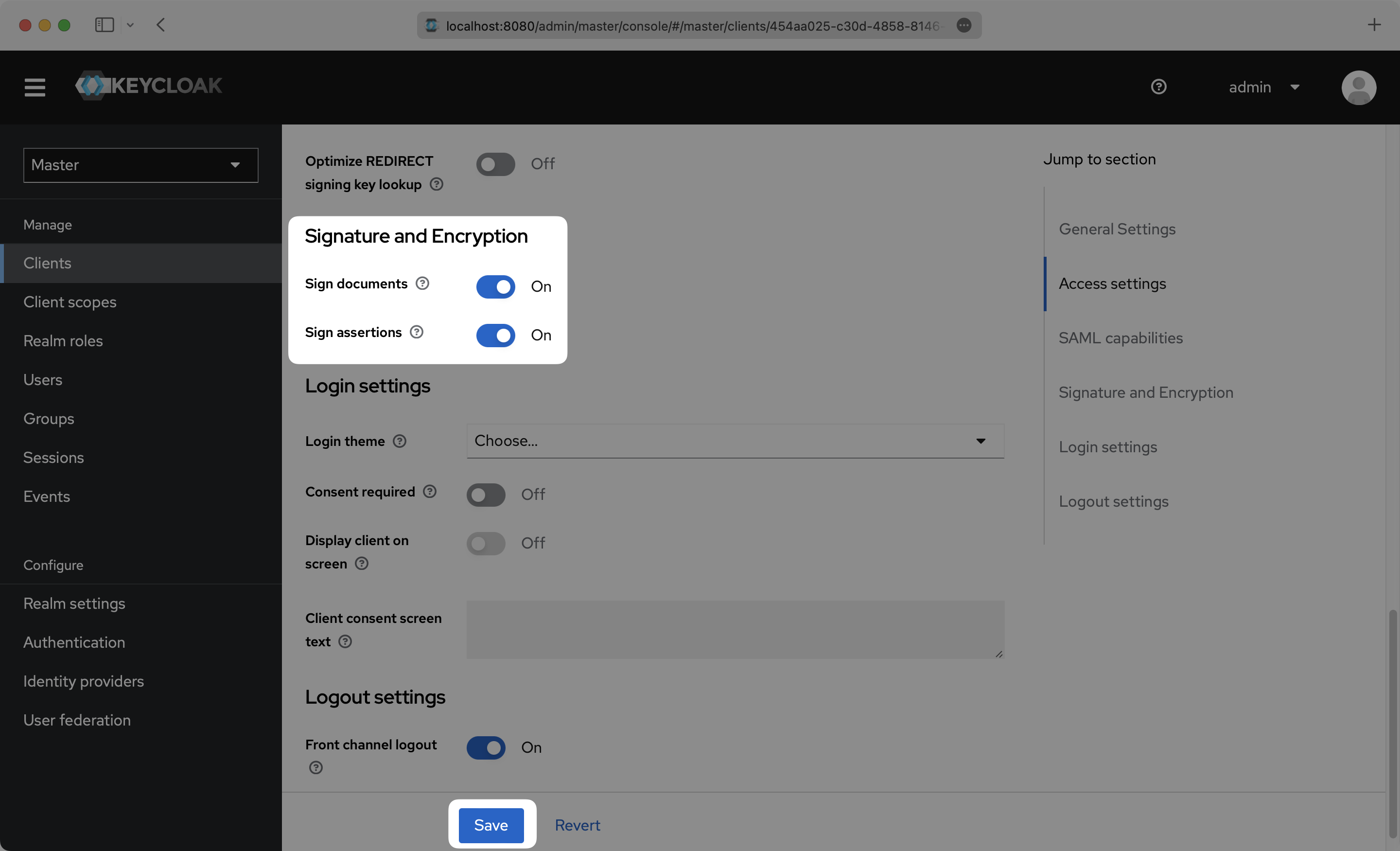Viewport: 1400px width, 851px height.
Task: Click the Optimize REDIRECT signing key lookup help icon
Action: tap(437, 184)
